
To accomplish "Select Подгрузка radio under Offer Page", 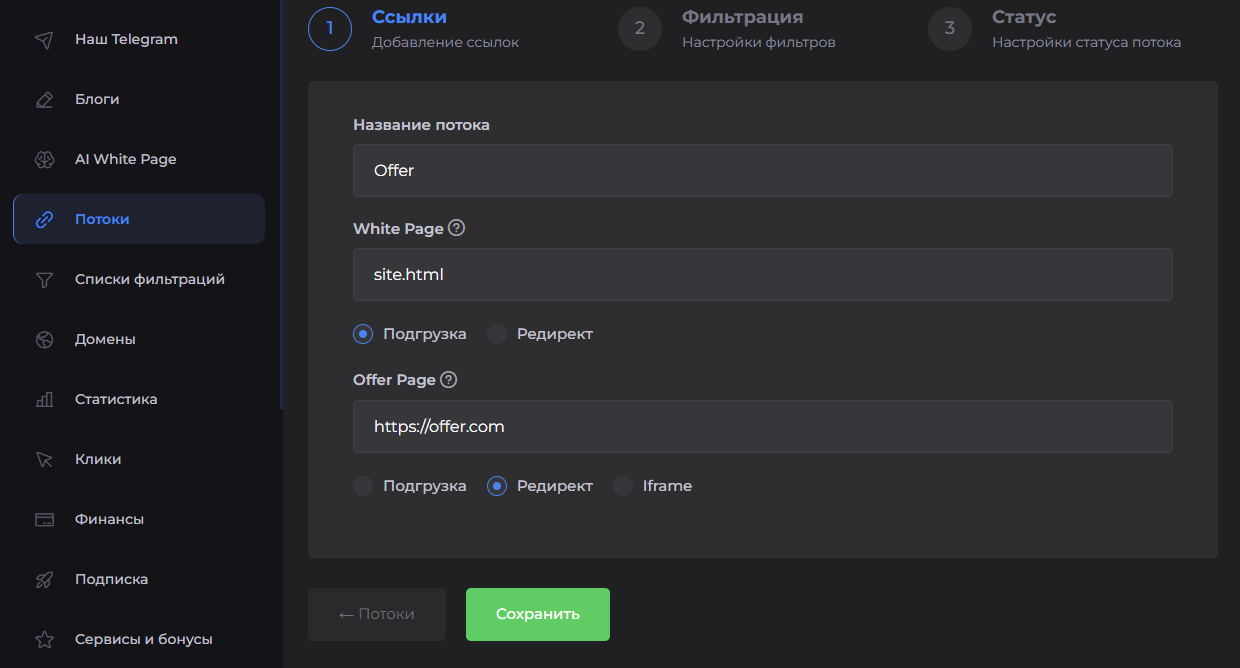I will tap(363, 486).
